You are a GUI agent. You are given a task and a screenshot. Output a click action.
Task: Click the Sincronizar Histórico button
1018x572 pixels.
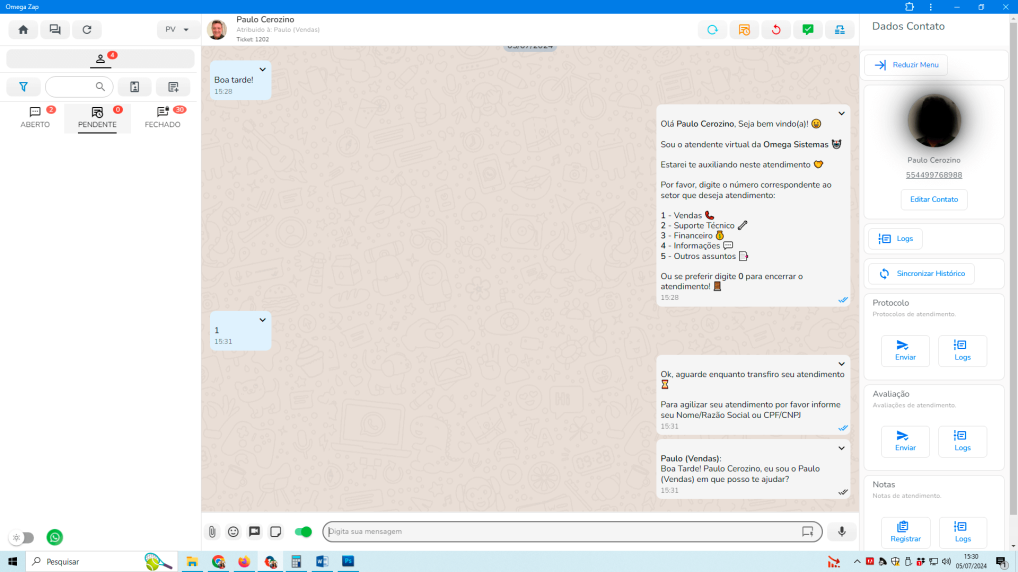[x=921, y=273]
